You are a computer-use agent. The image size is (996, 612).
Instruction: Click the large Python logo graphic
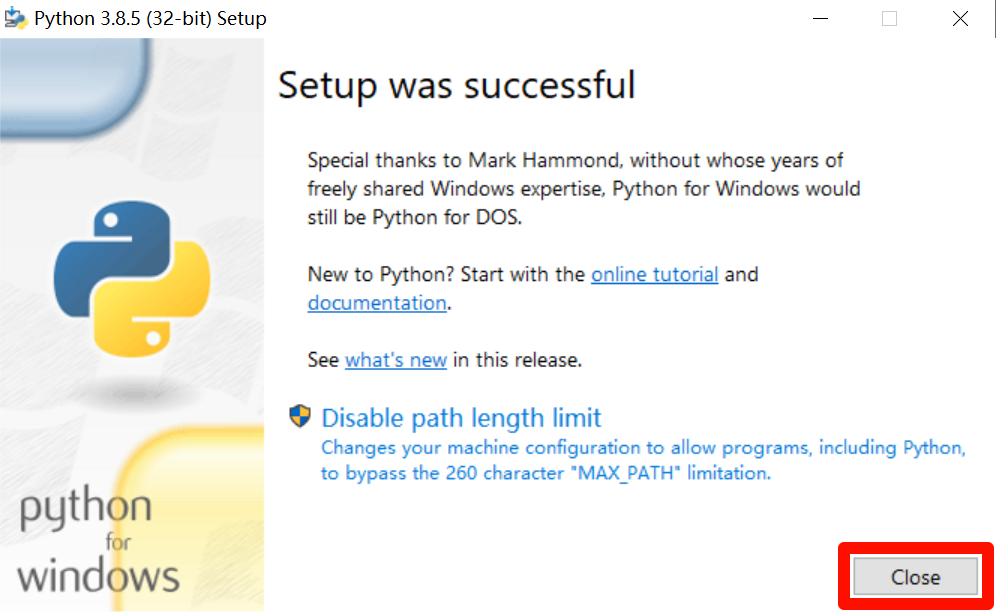[130, 280]
